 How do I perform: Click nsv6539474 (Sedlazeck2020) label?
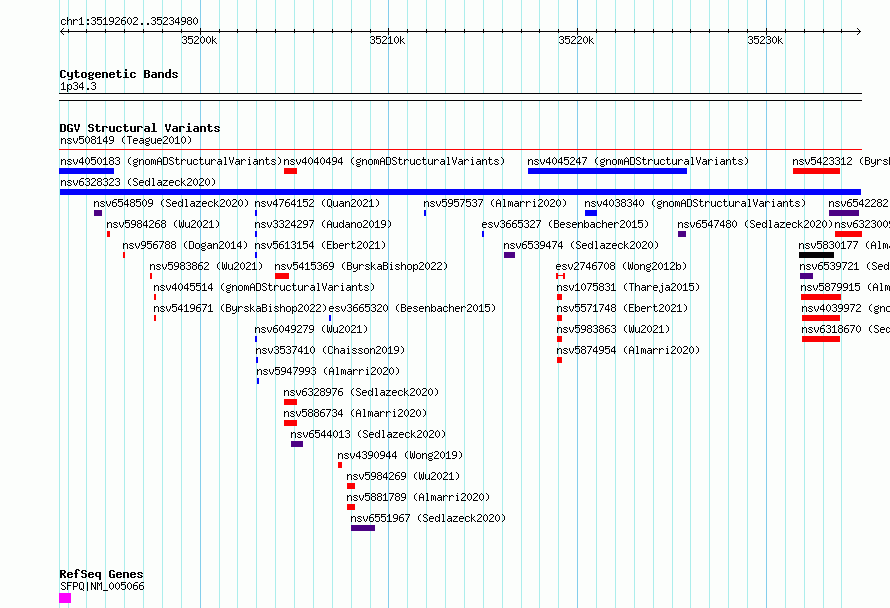581,245
